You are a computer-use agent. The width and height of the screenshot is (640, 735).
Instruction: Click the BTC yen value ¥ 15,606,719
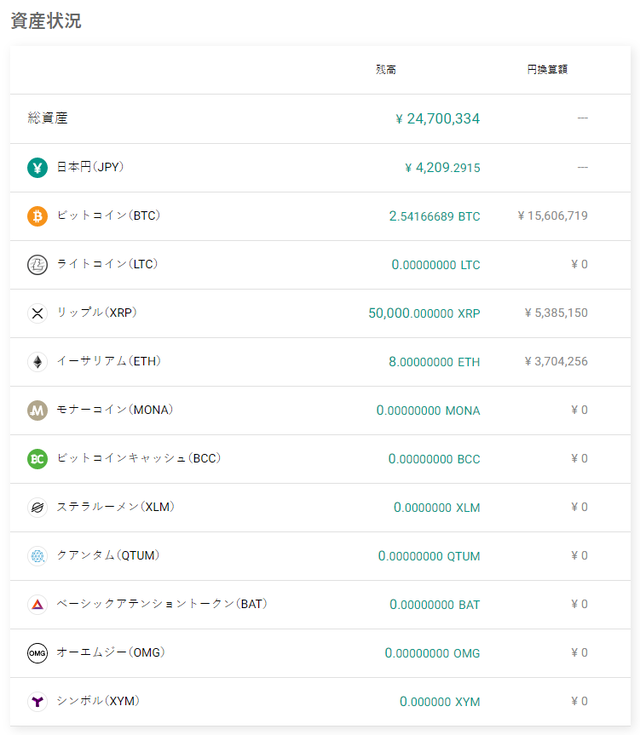pos(553,216)
